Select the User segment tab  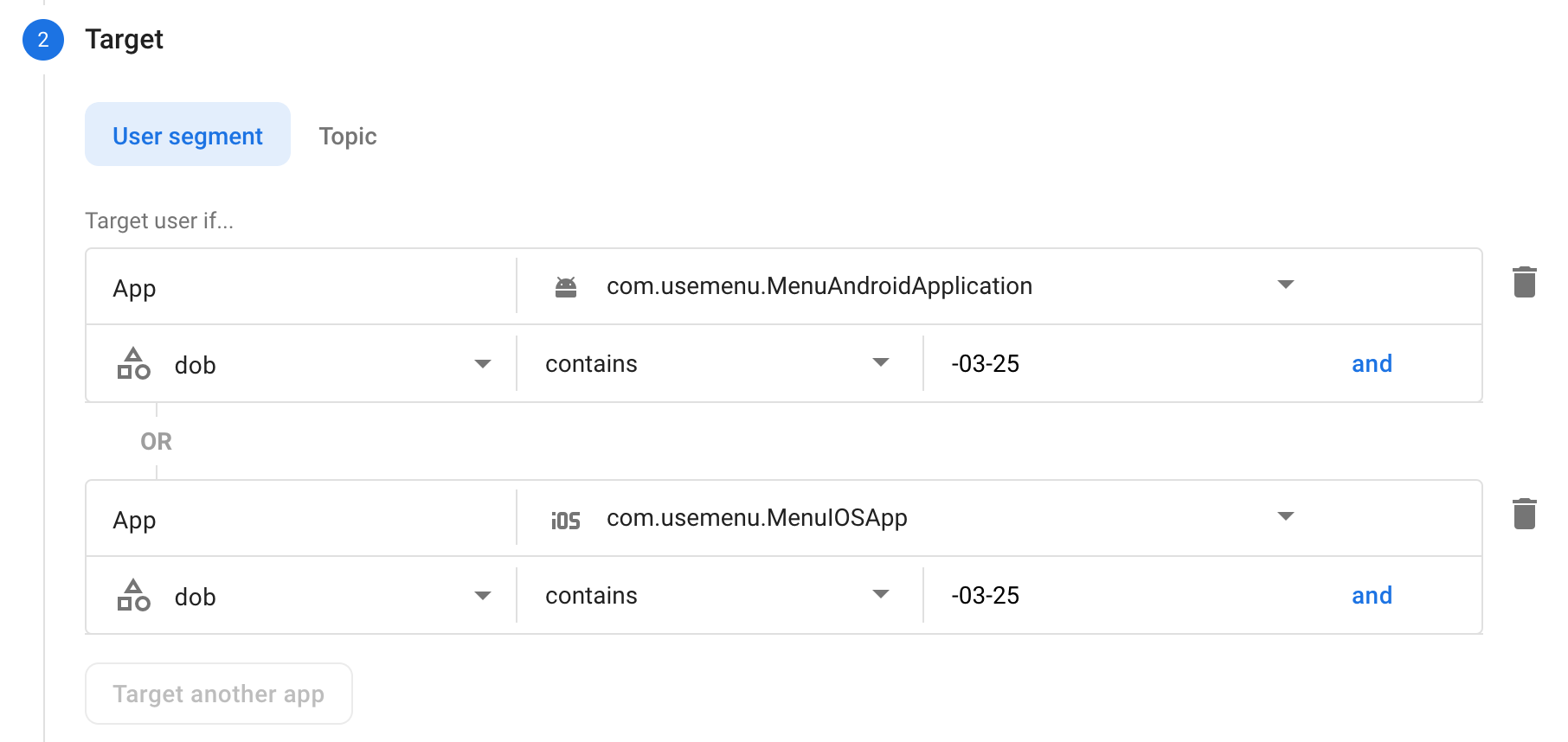(187, 135)
